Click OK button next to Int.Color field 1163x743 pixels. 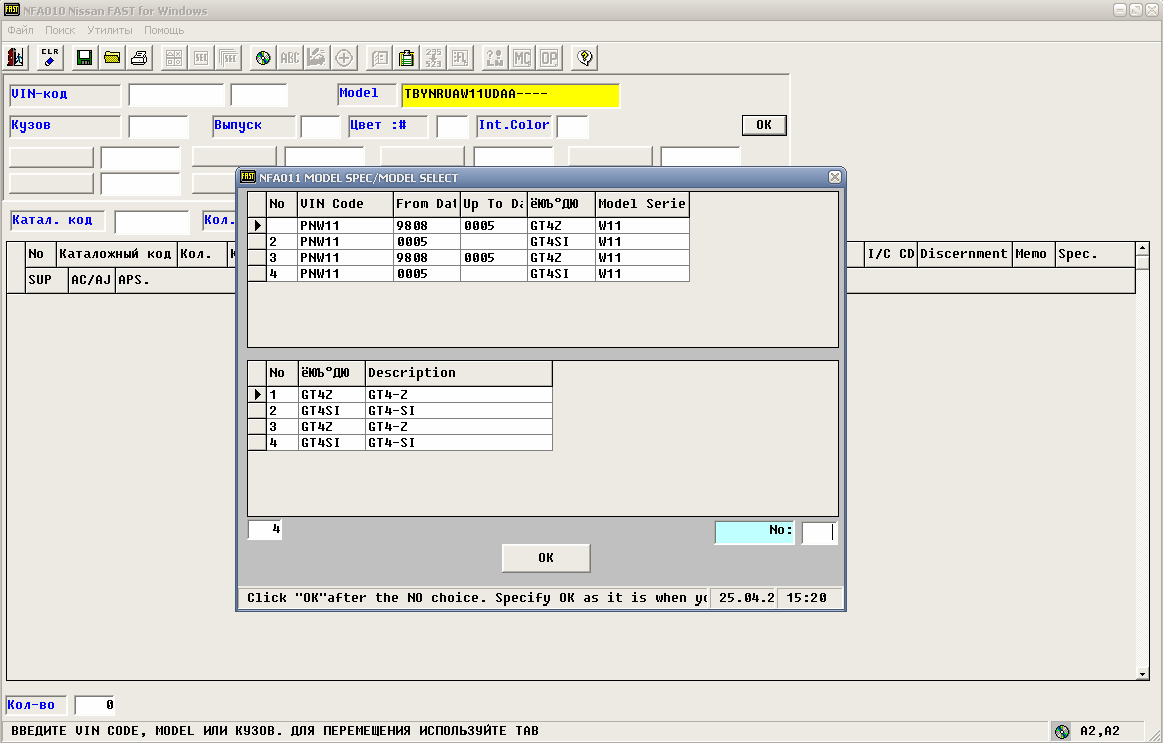(x=764, y=125)
